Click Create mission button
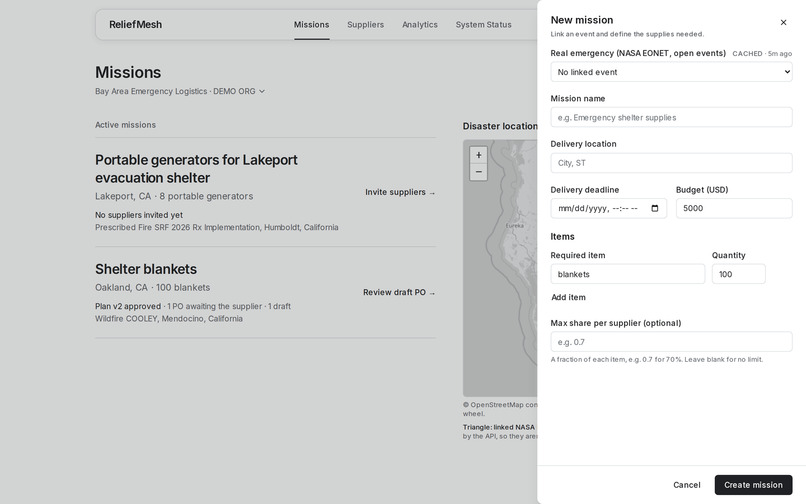The height and width of the screenshot is (504, 806). click(753, 485)
